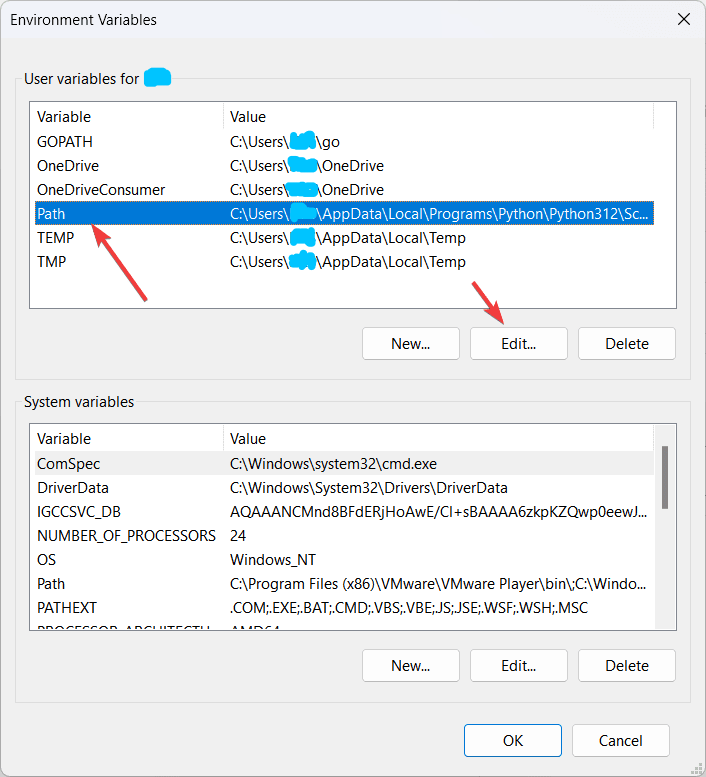Select the GOPATH user variable row
Image resolution: width=706 pixels, height=777 pixels.
[x=344, y=142]
